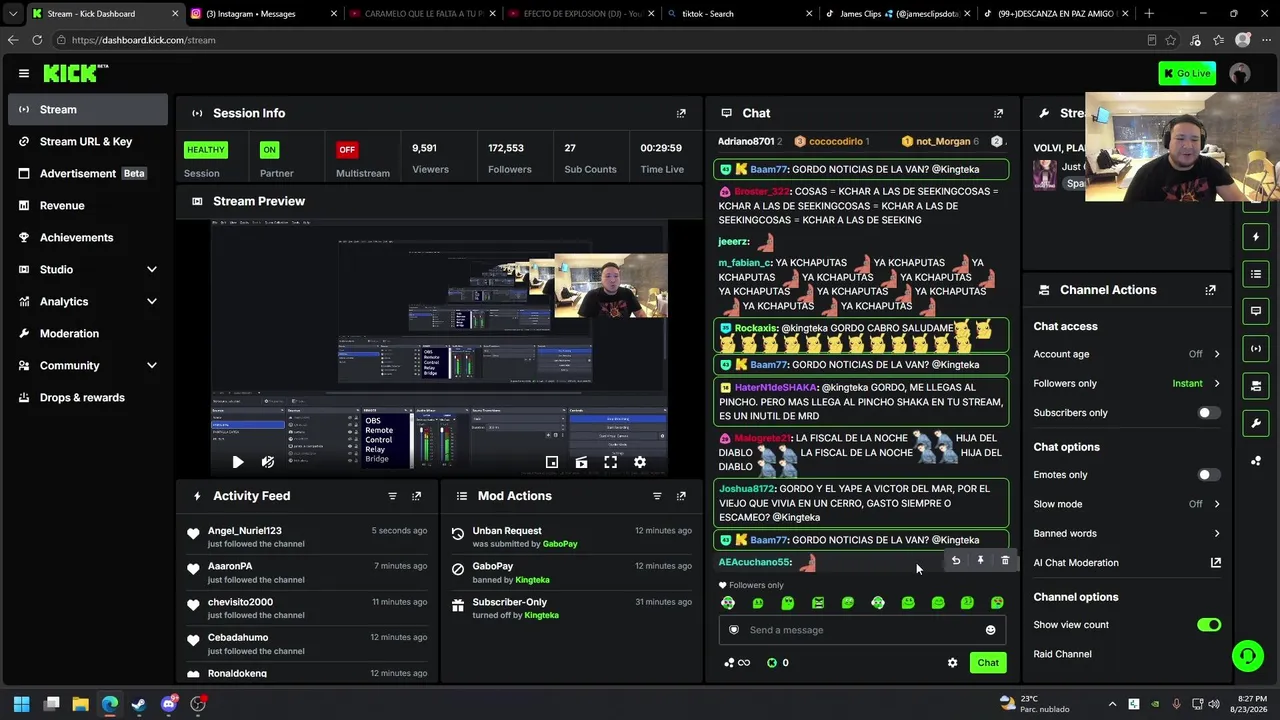The width and height of the screenshot is (1280, 720).
Task: Open the Advertisement Beta page
Action: click(x=88, y=173)
